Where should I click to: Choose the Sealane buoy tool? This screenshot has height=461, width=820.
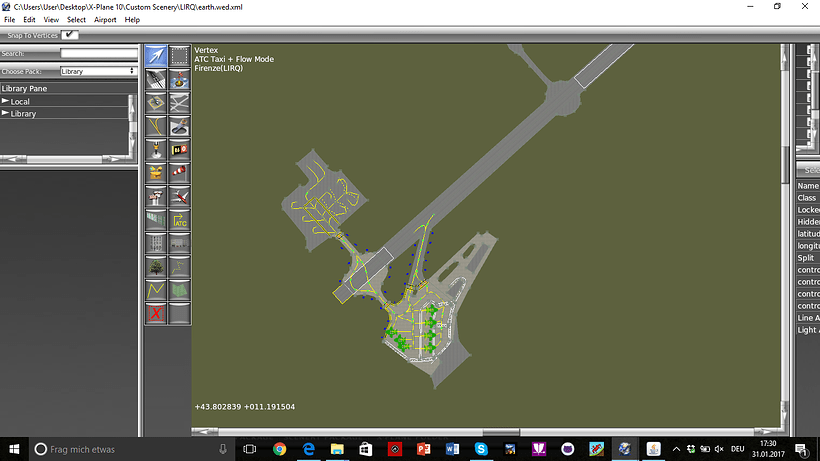179,79
